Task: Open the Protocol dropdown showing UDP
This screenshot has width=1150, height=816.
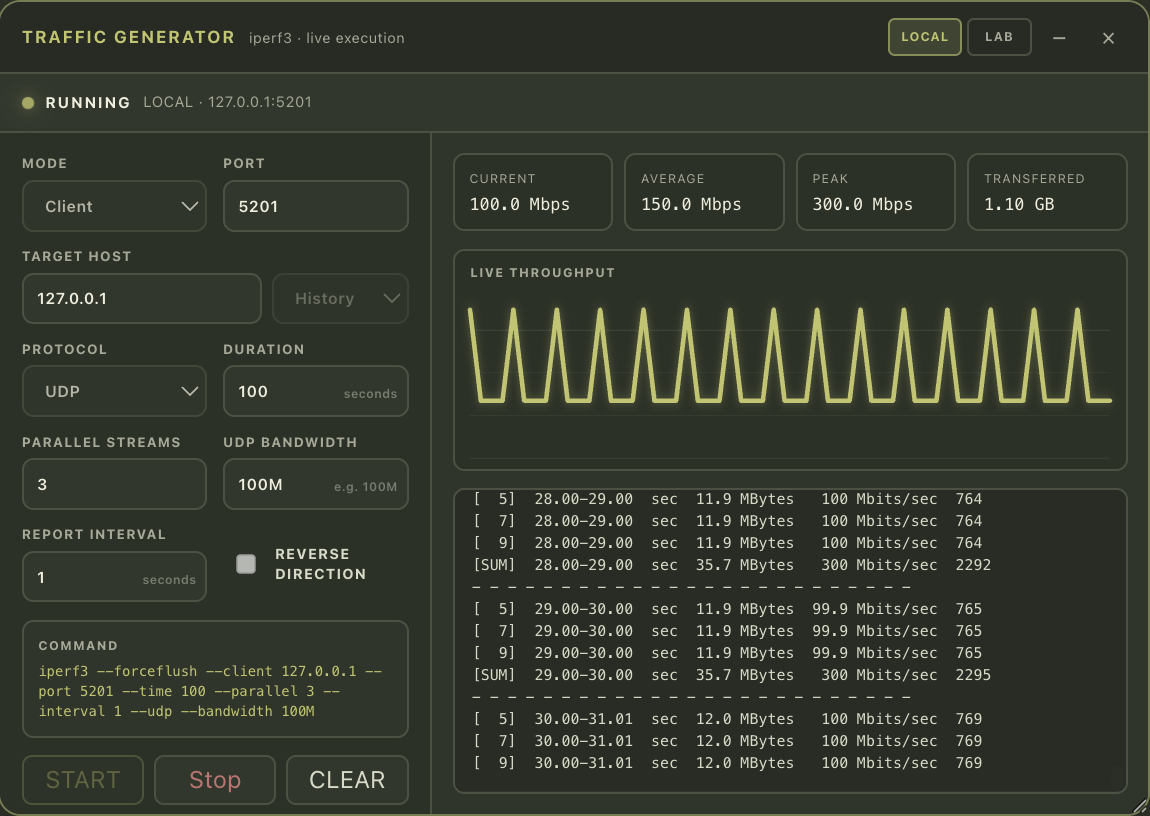Action: [114, 392]
